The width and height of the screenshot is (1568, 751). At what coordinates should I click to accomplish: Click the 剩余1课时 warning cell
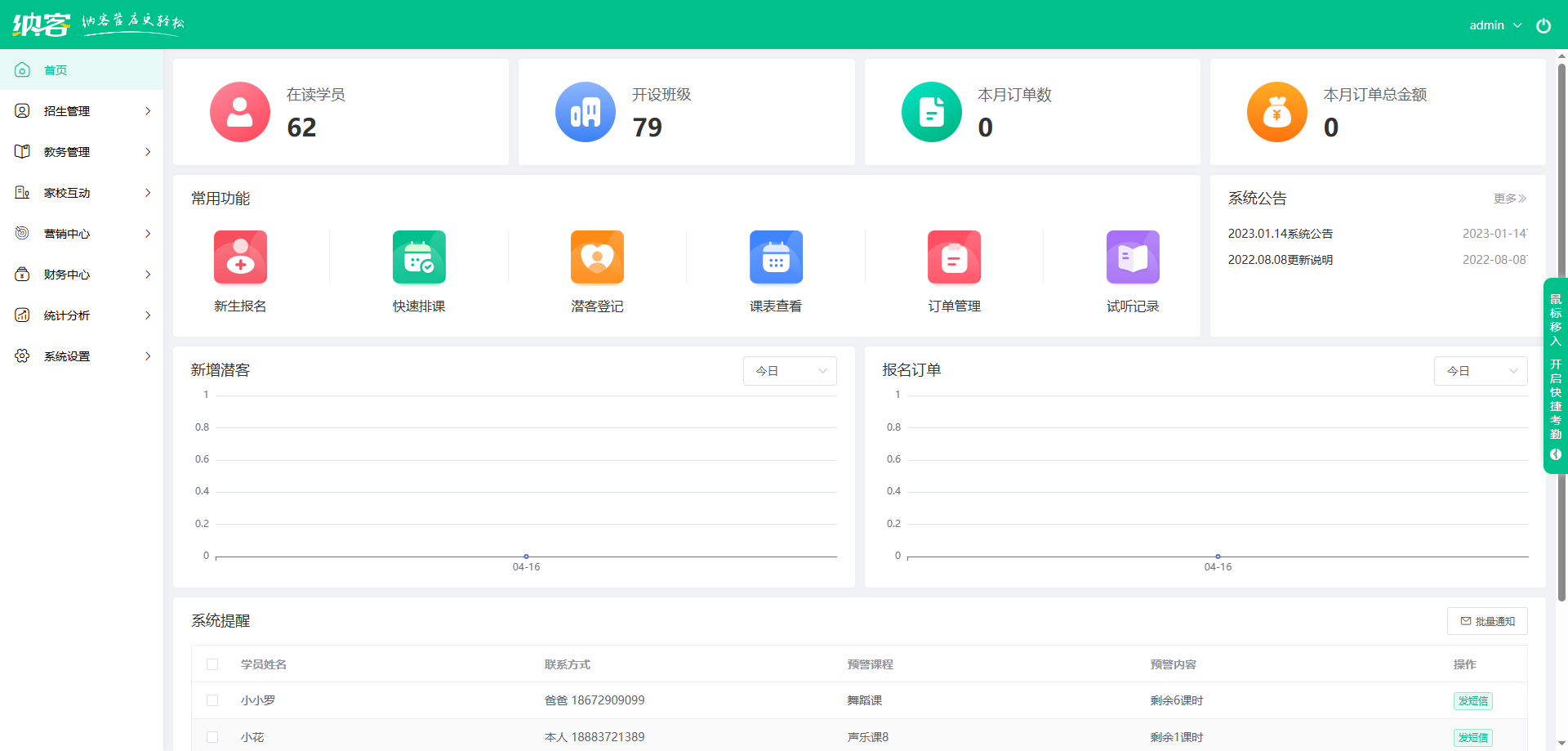[x=1176, y=737]
